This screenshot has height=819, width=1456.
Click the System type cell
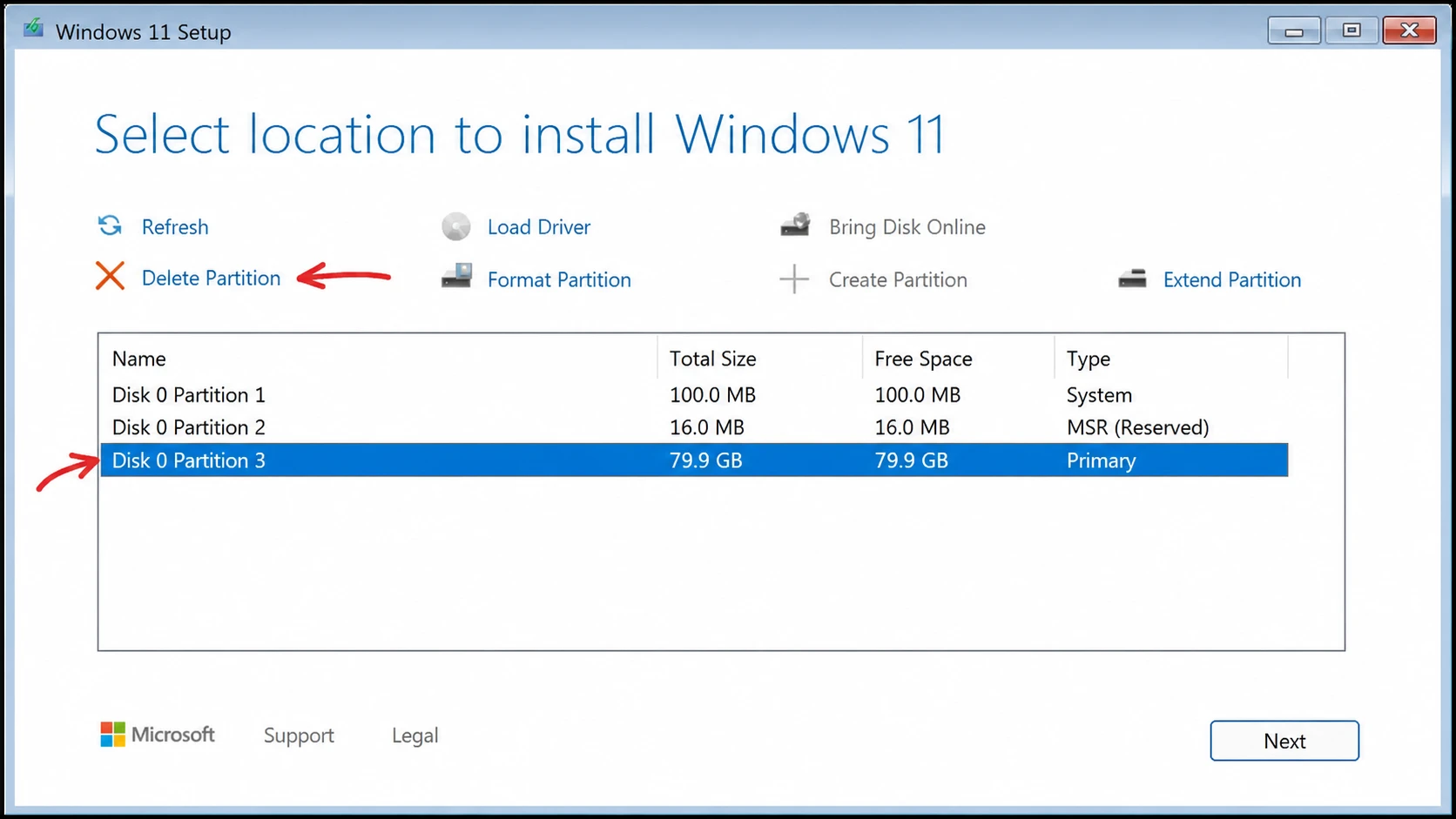(1099, 395)
